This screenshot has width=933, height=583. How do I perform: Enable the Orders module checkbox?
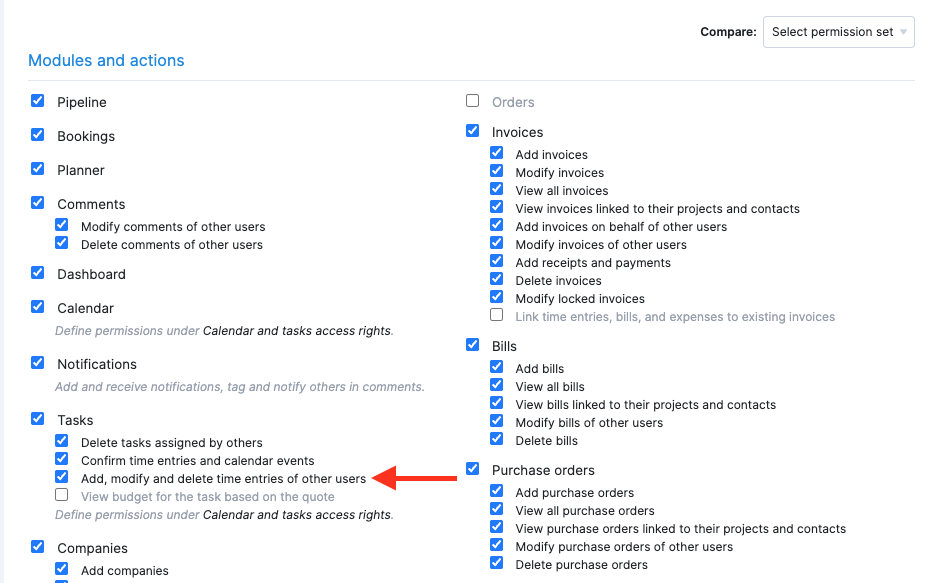473,101
